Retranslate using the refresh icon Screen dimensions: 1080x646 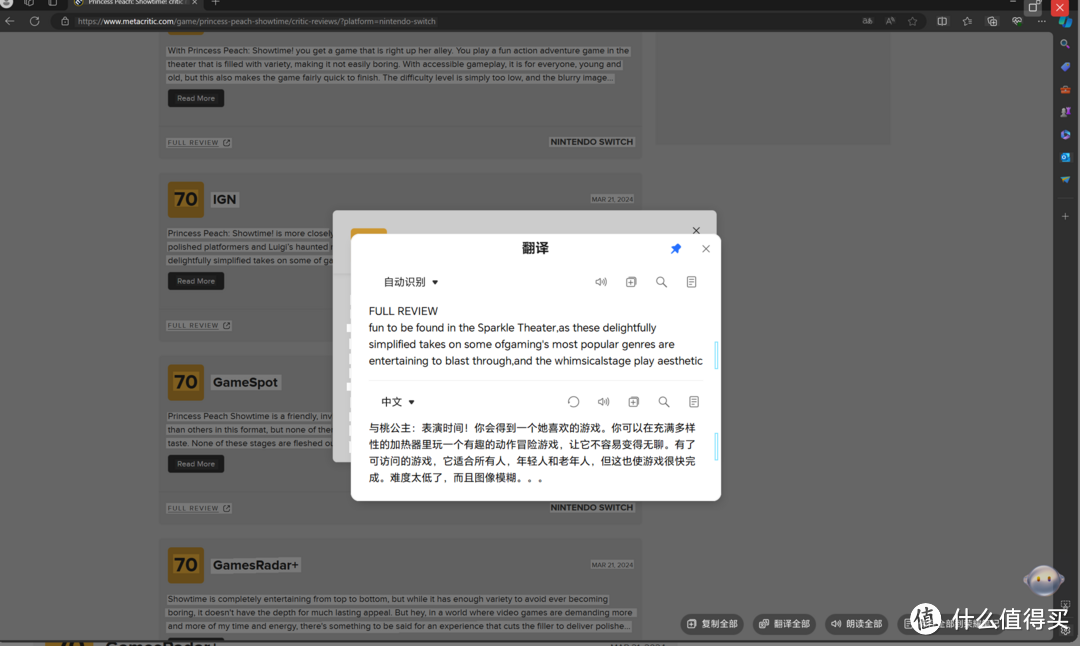coord(573,402)
